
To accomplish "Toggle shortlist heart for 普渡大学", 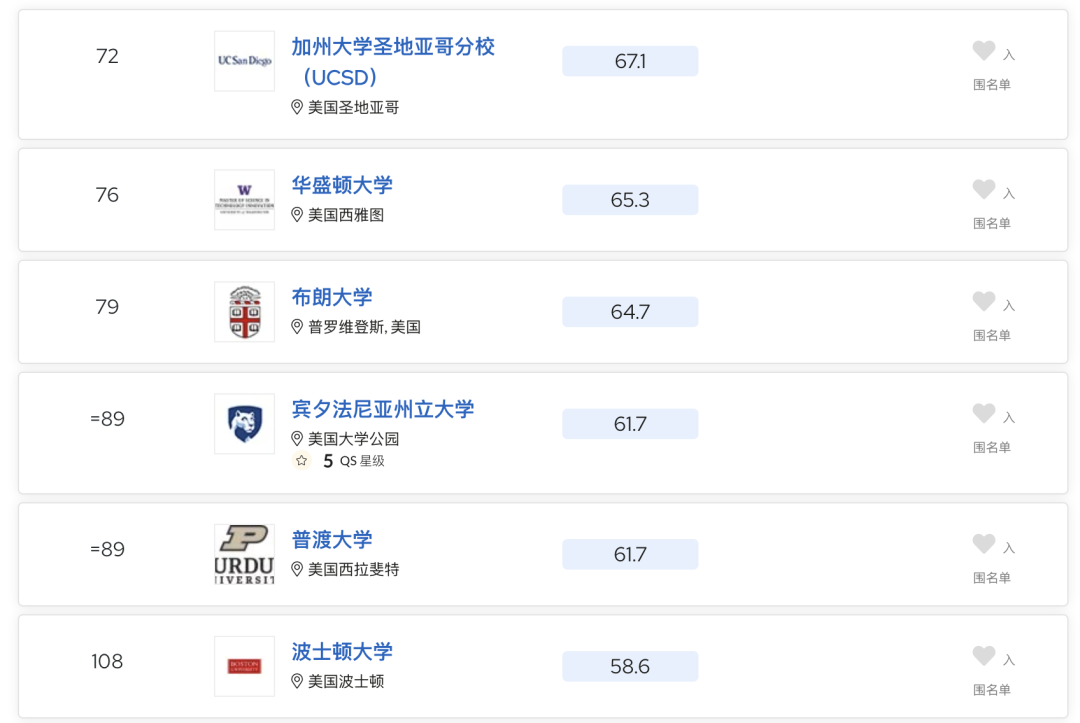I will tap(984, 543).
